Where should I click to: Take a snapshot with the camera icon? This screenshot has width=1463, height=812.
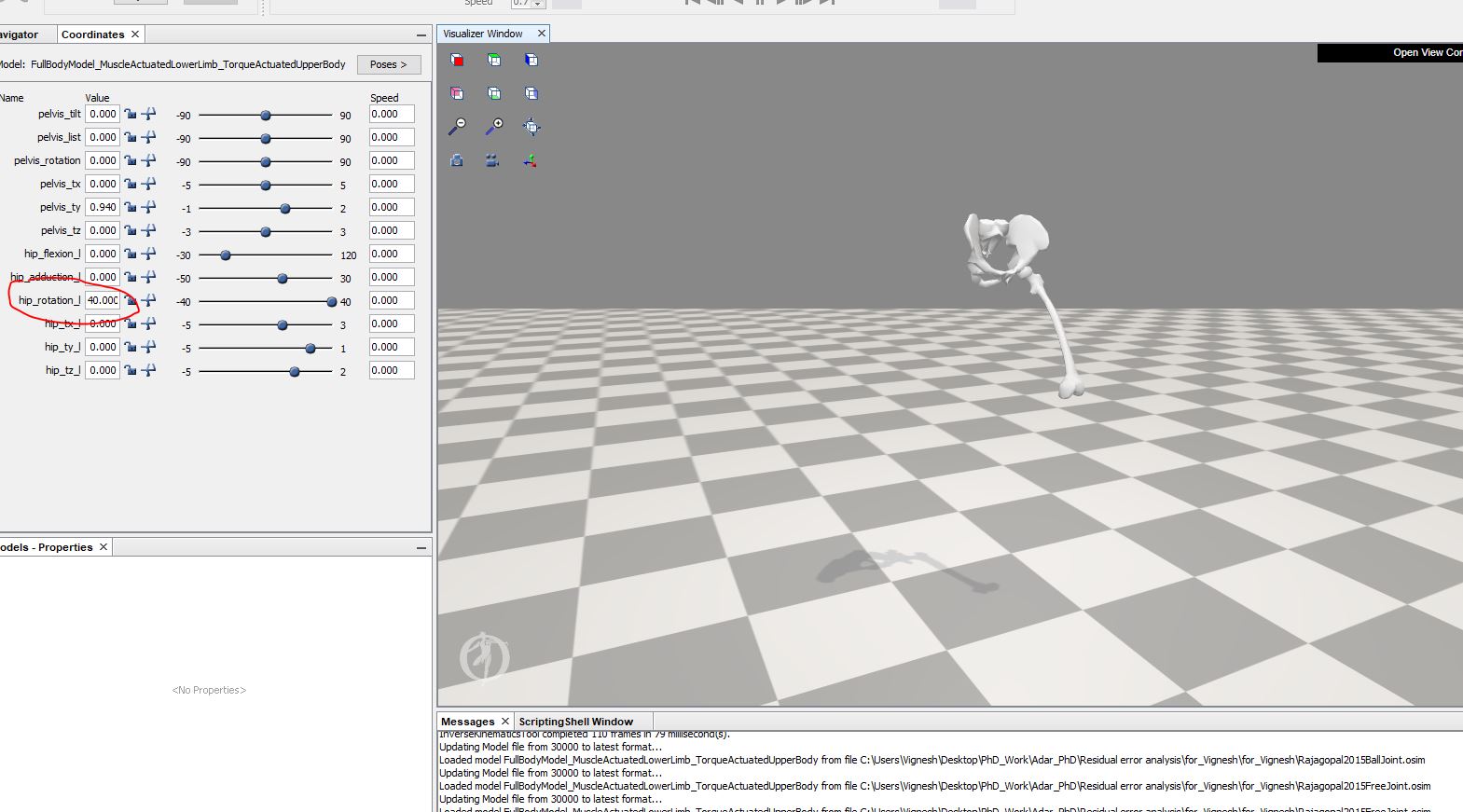tap(457, 160)
